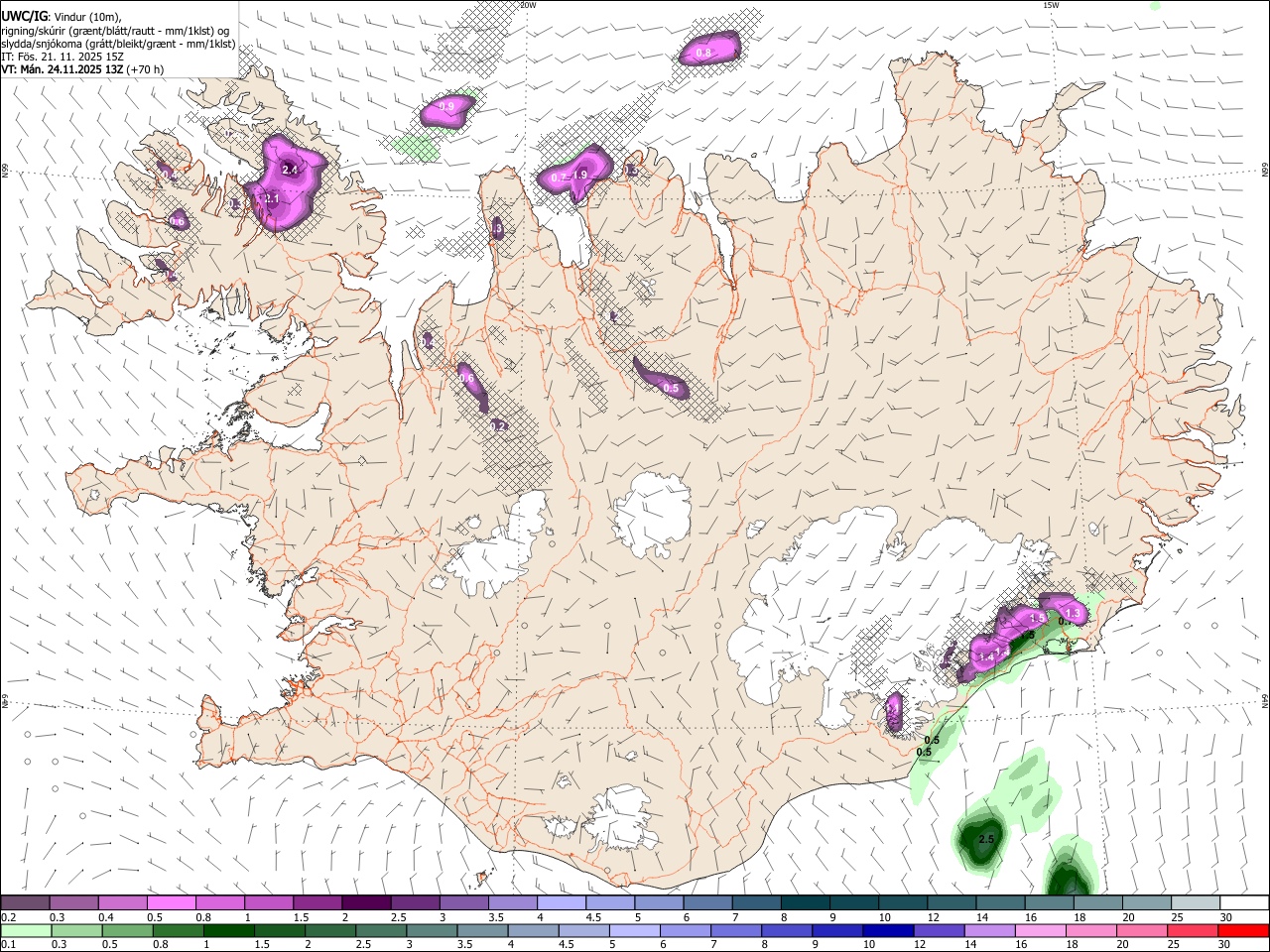Pick the bright red 30 rain legend swatch
The image size is (1270, 952).
coord(1243,930)
